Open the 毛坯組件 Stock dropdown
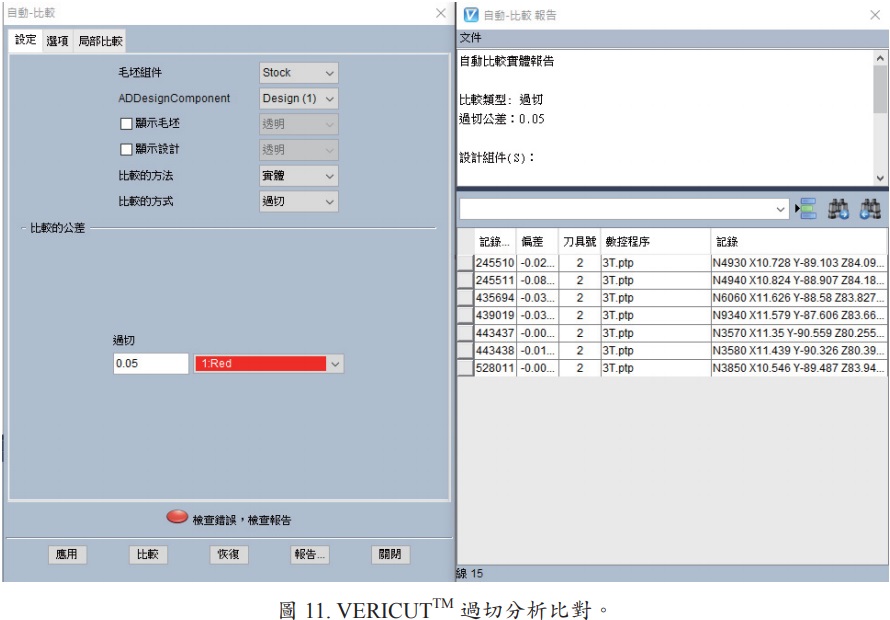890x620 pixels. tap(299, 73)
